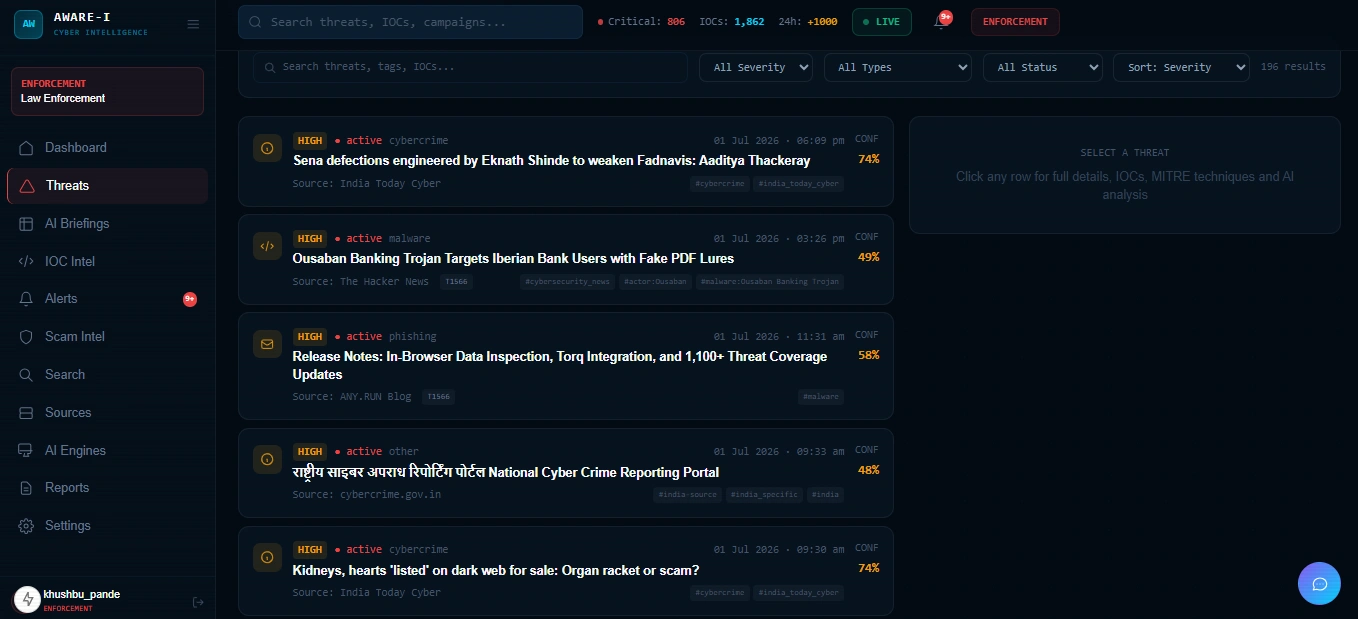Click the 196 results count
The image size is (1358, 619).
pyautogui.click(x=1293, y=67)
